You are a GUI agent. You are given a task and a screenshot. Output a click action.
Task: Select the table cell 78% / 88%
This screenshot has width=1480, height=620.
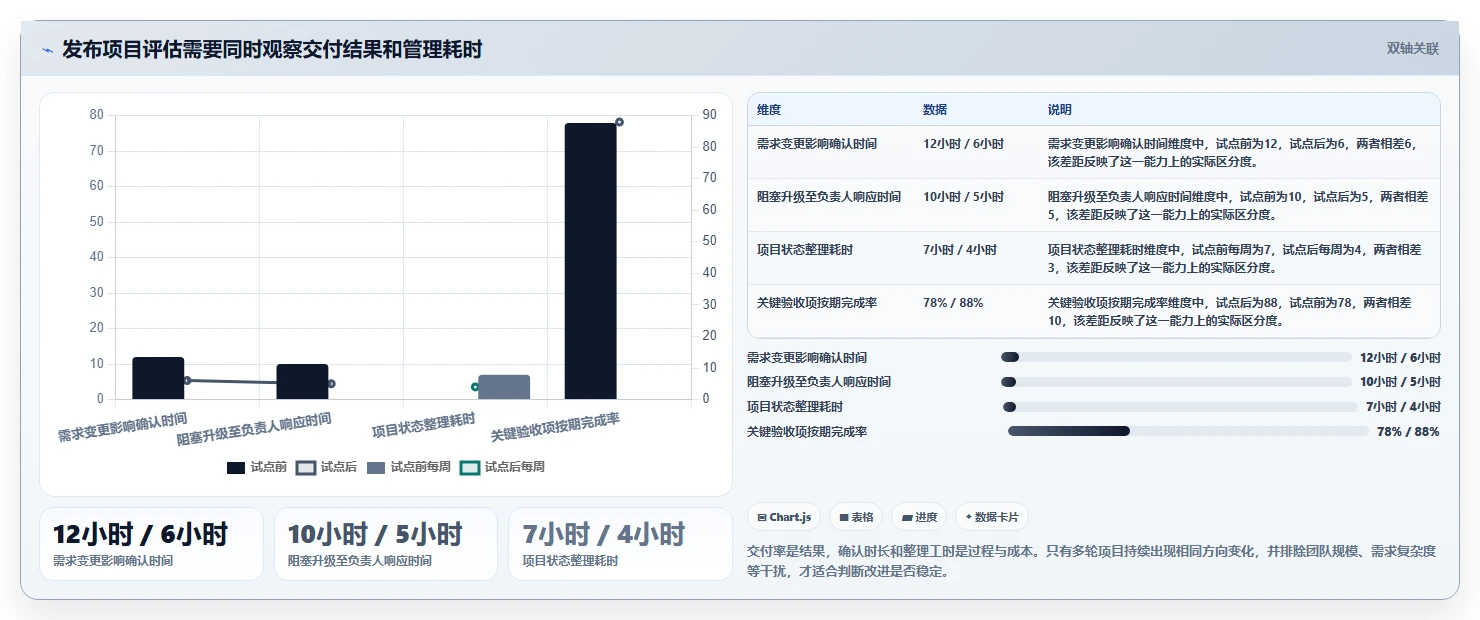(976, 311)
